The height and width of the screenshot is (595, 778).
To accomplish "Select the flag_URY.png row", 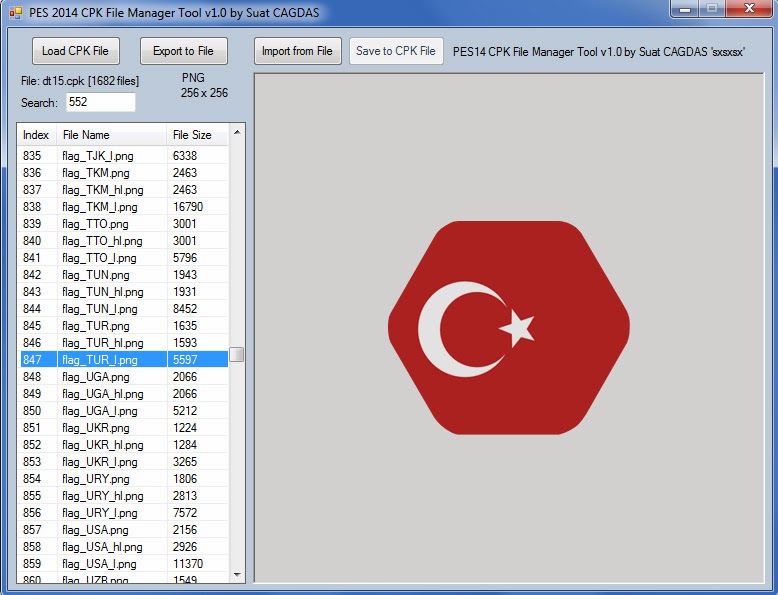I will pos(124,479).
